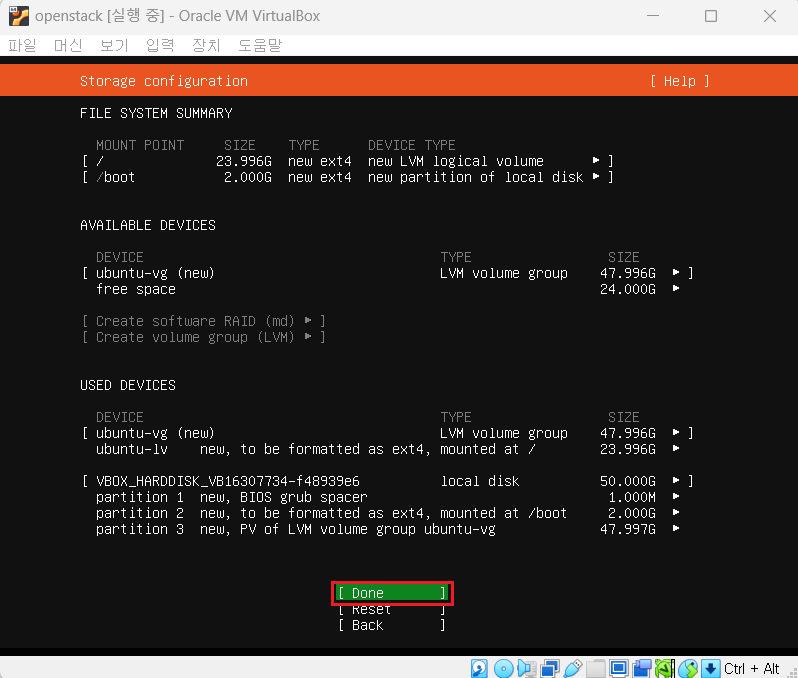
Task: Click the Help button in the header
Action: click(679, 81)
